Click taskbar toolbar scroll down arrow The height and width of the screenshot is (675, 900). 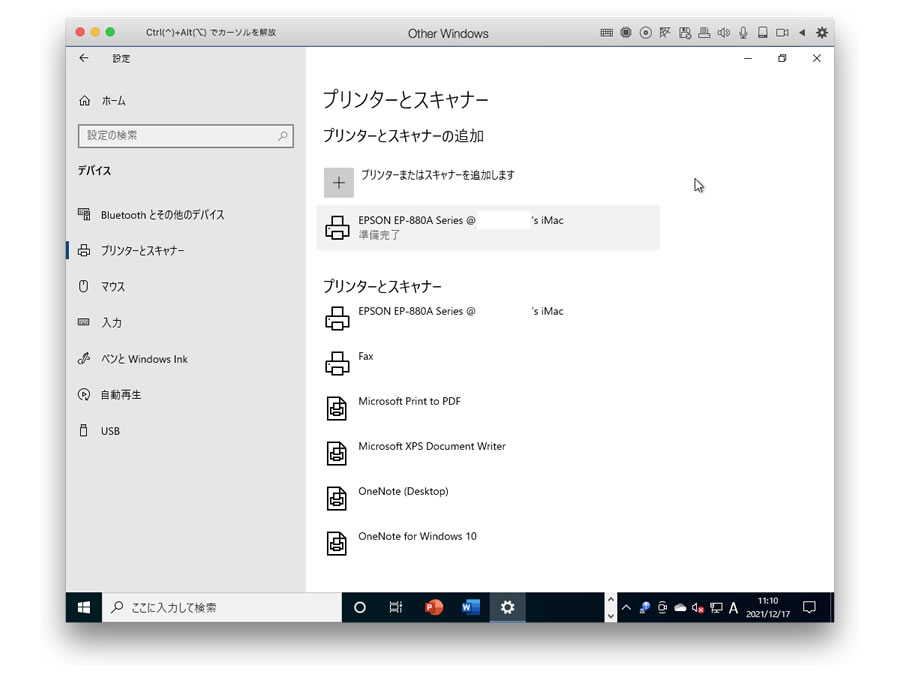point(611,616)
